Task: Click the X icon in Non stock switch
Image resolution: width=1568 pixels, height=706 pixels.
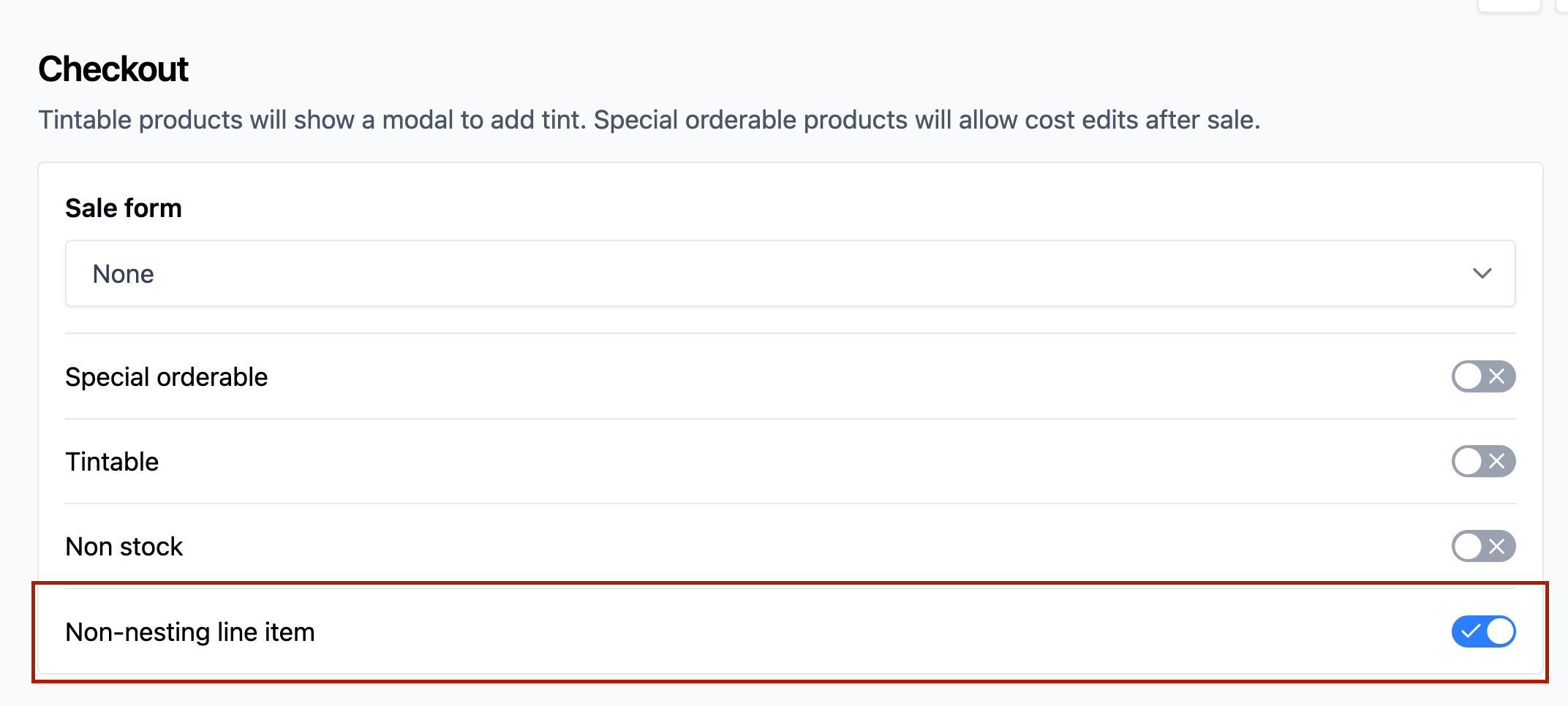Action: tap(1497, 546)
